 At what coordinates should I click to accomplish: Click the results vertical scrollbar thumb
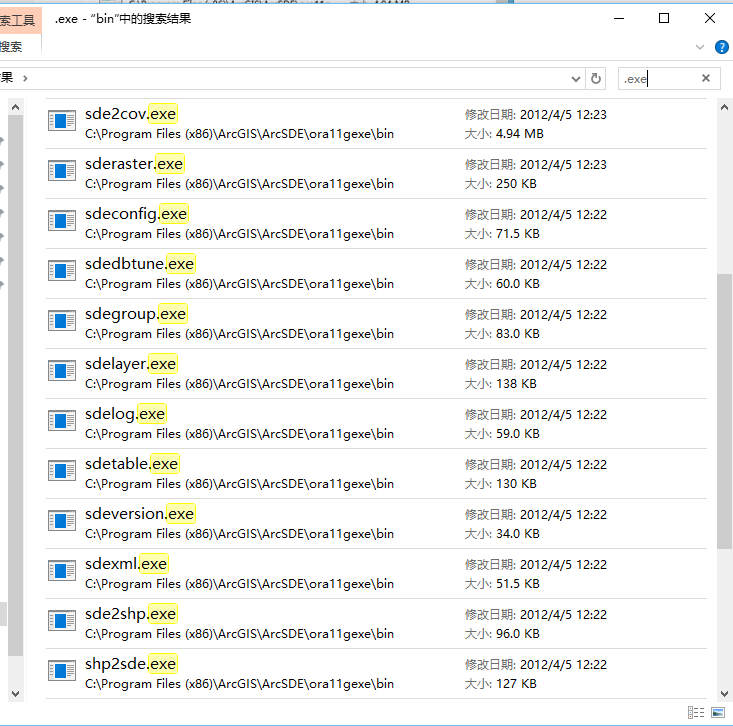[724, 411]
